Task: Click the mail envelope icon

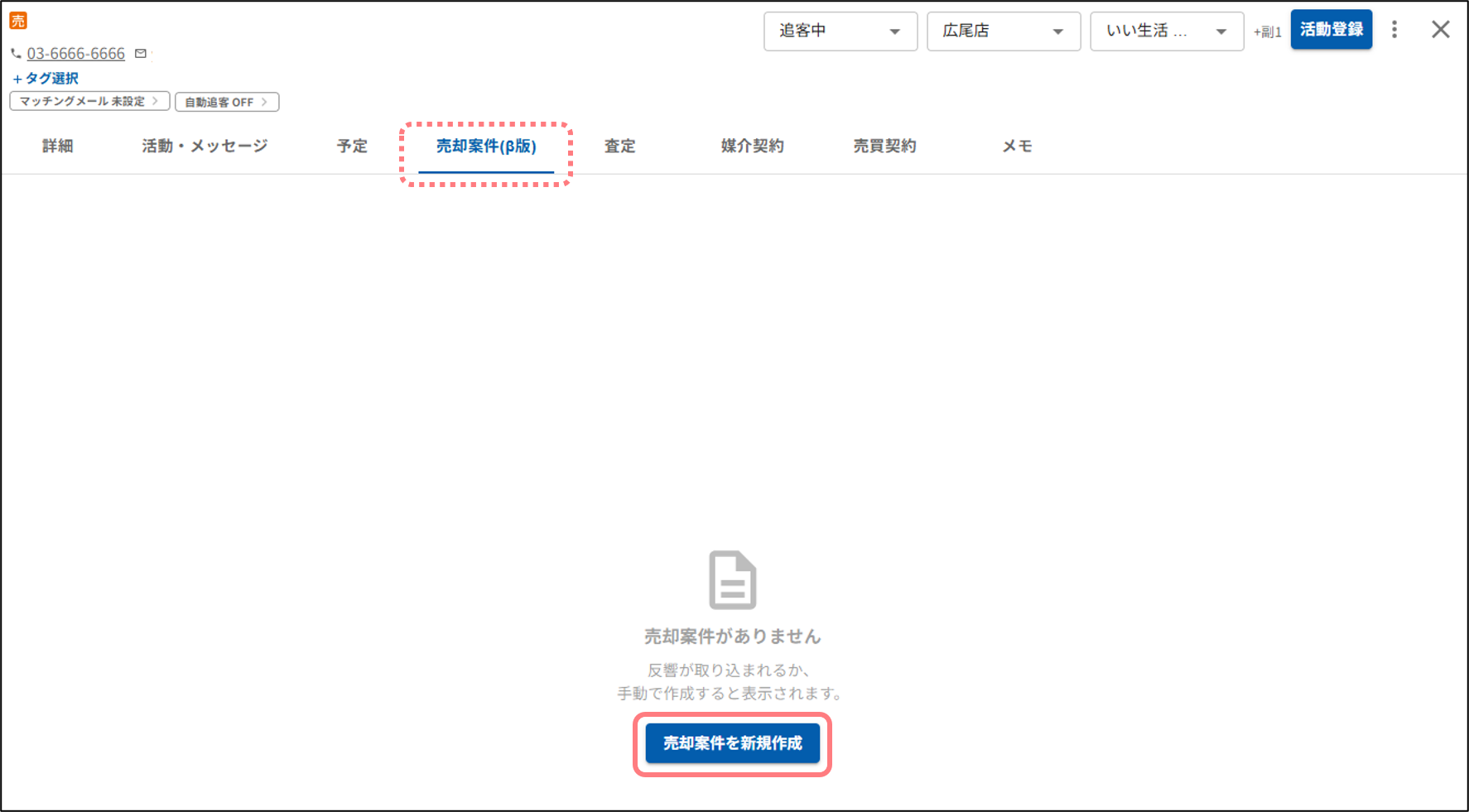Action: (x=141, y=54)
